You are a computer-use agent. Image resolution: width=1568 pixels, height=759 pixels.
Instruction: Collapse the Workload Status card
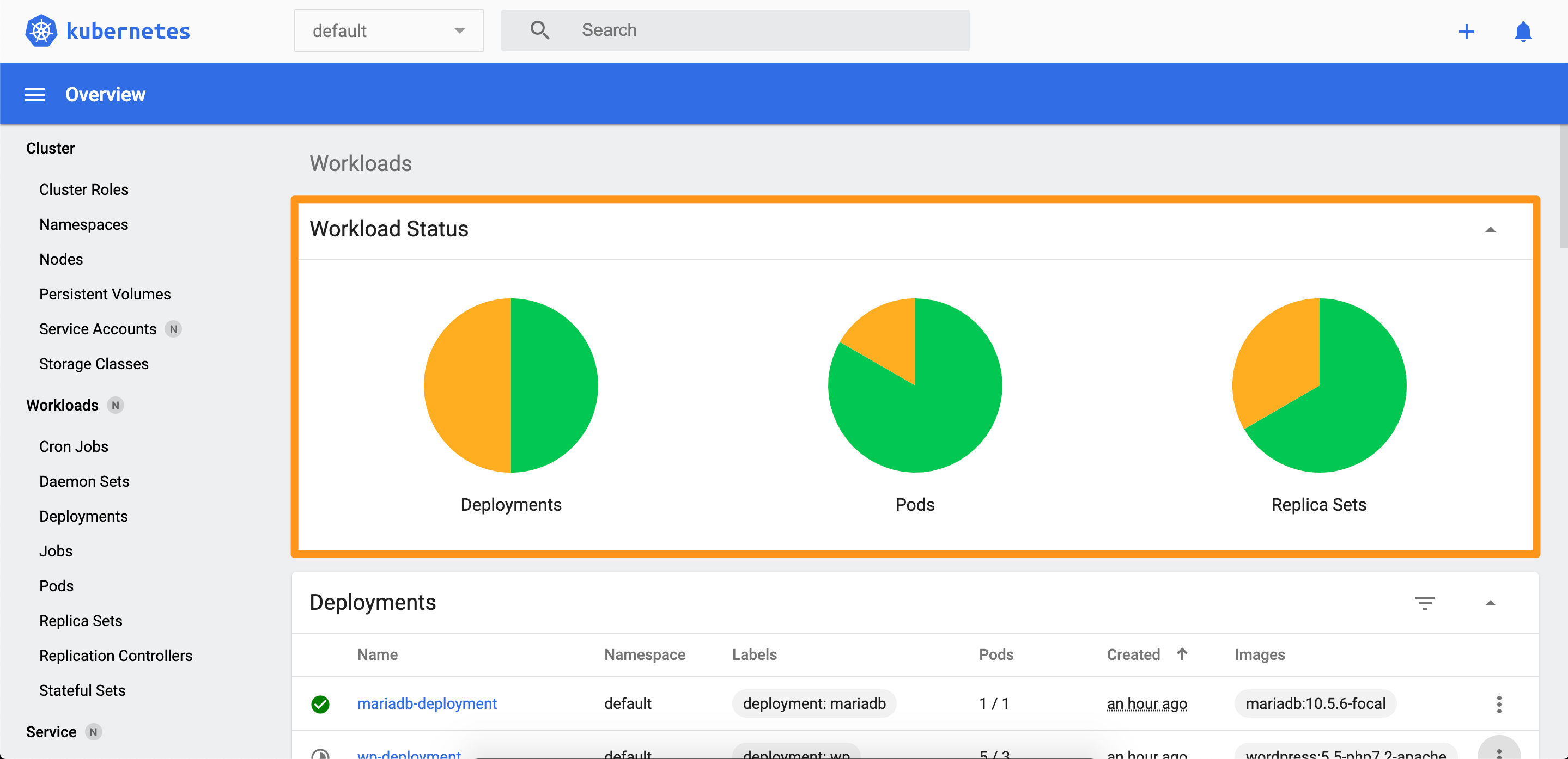1490,230
